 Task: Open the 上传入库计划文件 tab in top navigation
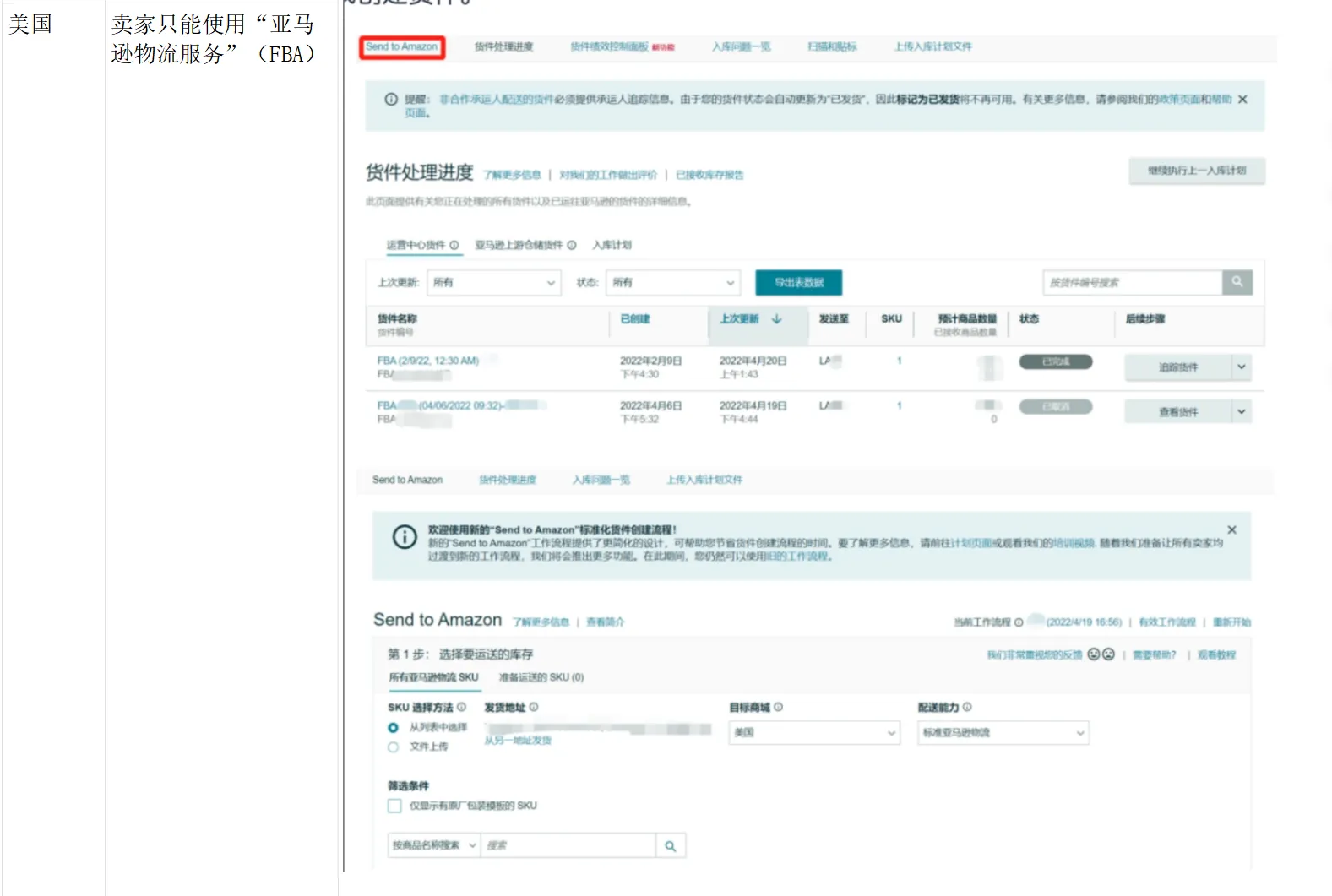click(x=933, y=47)
